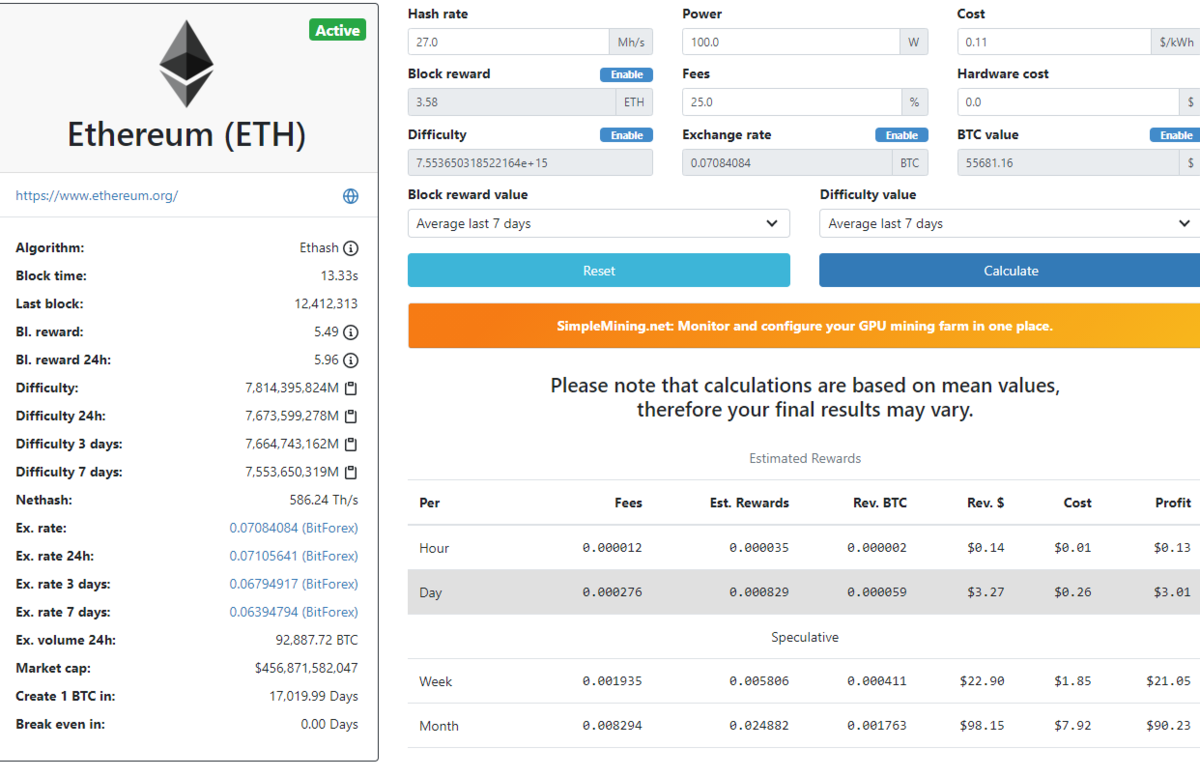Image resolution: width=1200 pixels, height=777 pixels.
Task: Select the Week row in rewards table
Action: tap(804, 681)
